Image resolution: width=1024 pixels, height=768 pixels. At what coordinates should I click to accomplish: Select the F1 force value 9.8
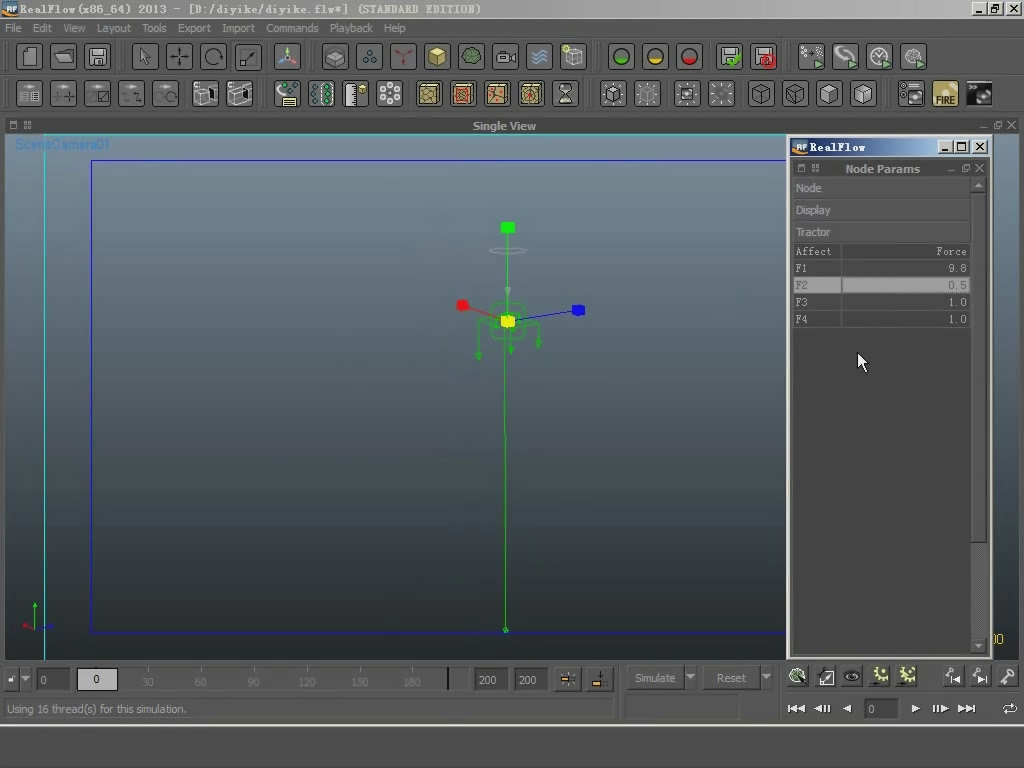coord(905,268)
